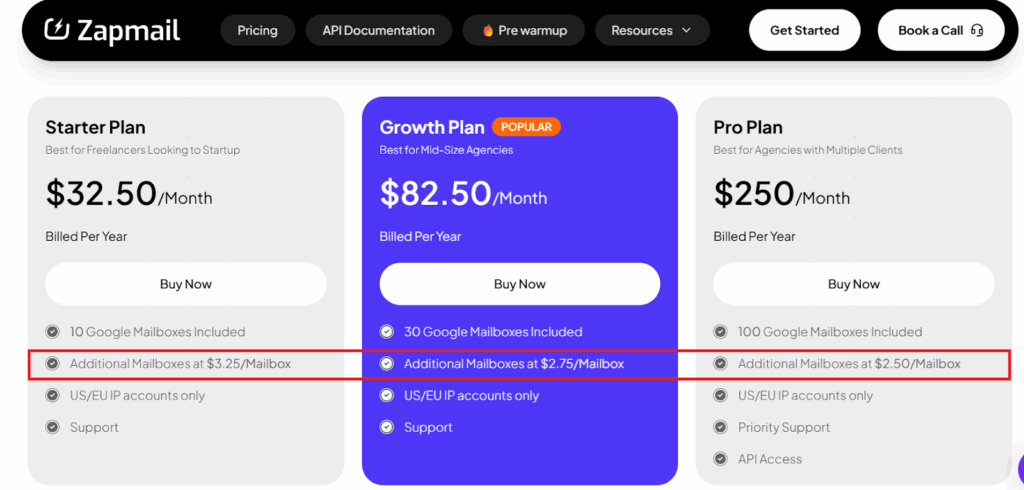Click the flame icon beside Pre warmup
The height and width of the screenshot is (490, 1024).
coord(488,31)
